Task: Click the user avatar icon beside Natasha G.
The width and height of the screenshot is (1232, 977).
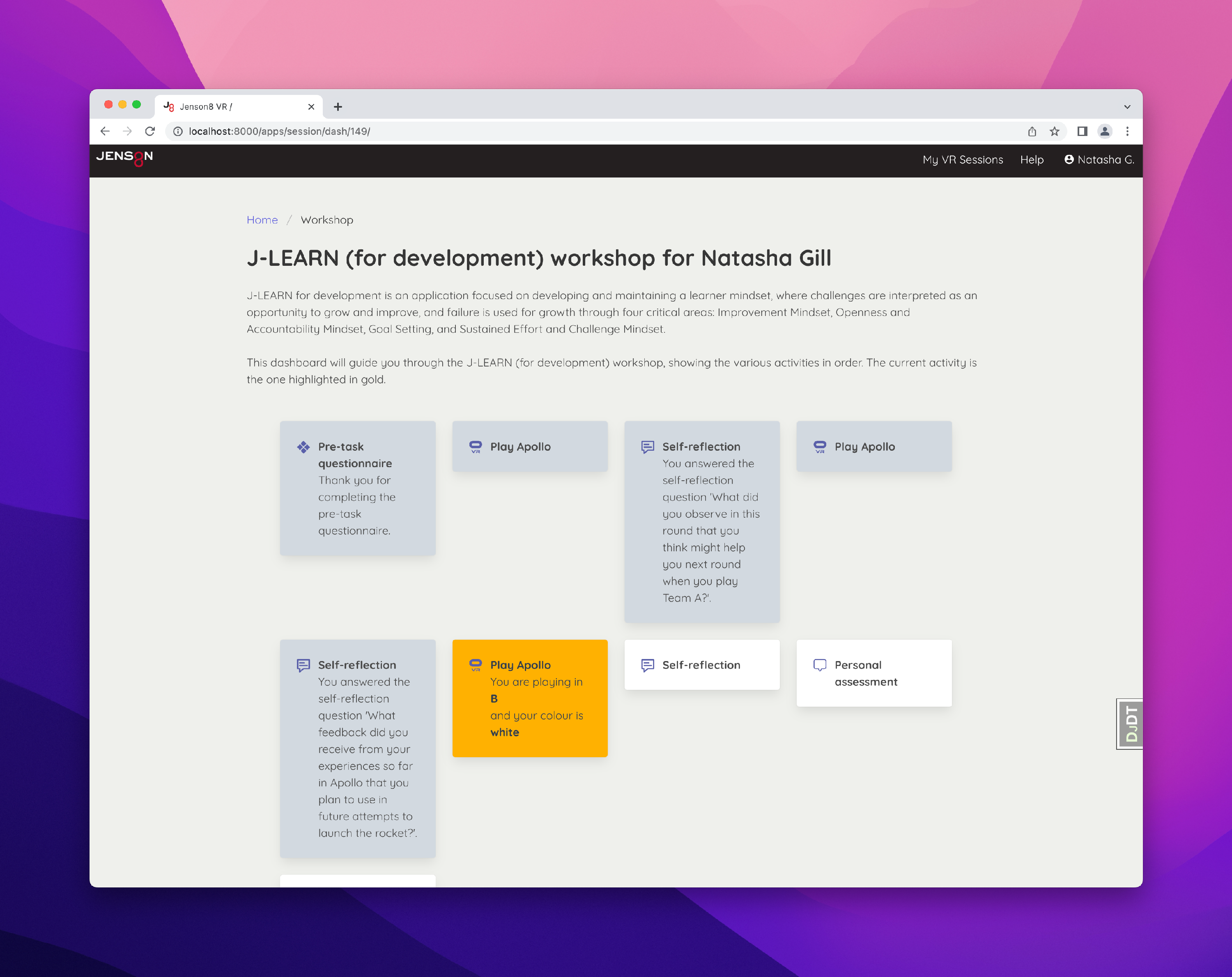Action: pos(1069,159)
